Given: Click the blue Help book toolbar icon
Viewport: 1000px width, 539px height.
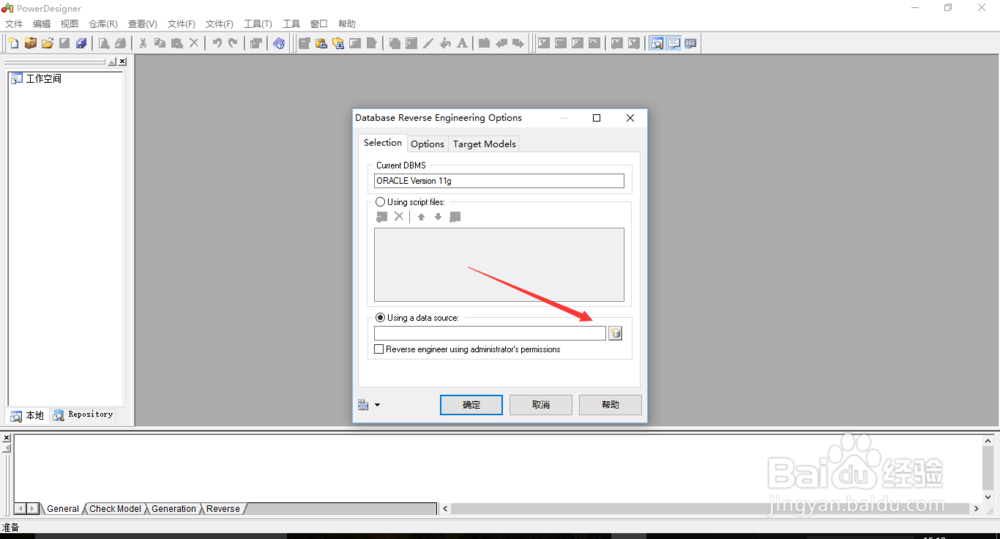Looking at the screenshot, I should (279, 43).
